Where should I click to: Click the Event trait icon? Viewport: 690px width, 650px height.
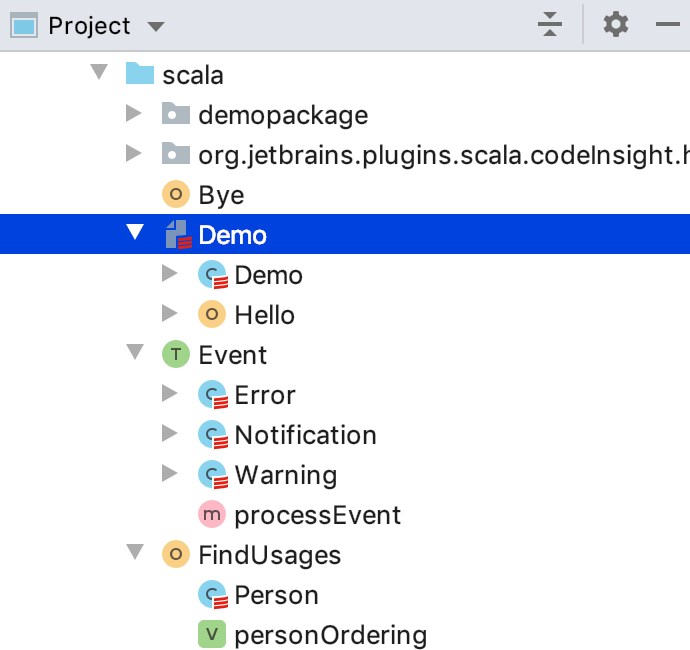click(176, 355)
